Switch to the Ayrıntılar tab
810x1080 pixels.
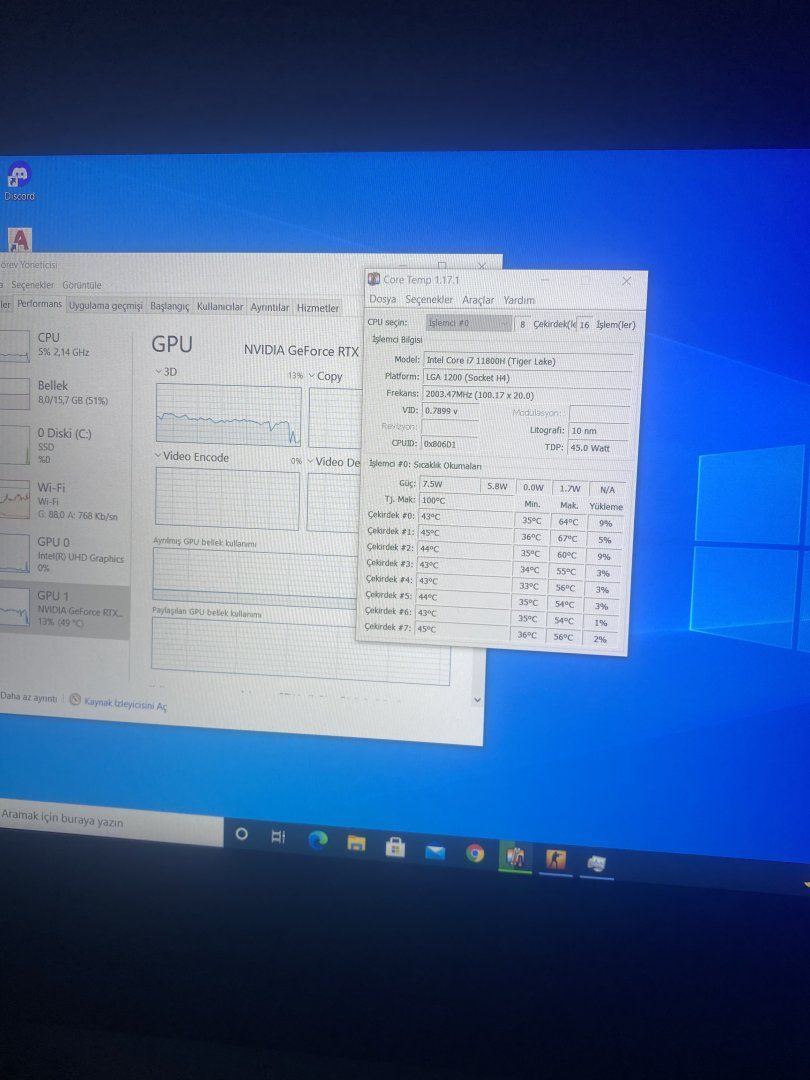click(x=269, y=308)
